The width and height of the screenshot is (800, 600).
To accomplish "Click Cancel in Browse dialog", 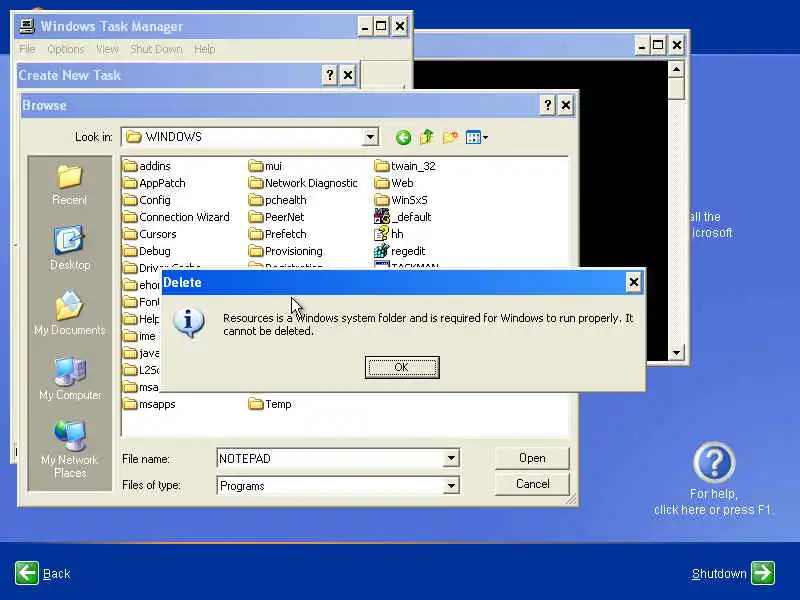I will pos(532,484).
